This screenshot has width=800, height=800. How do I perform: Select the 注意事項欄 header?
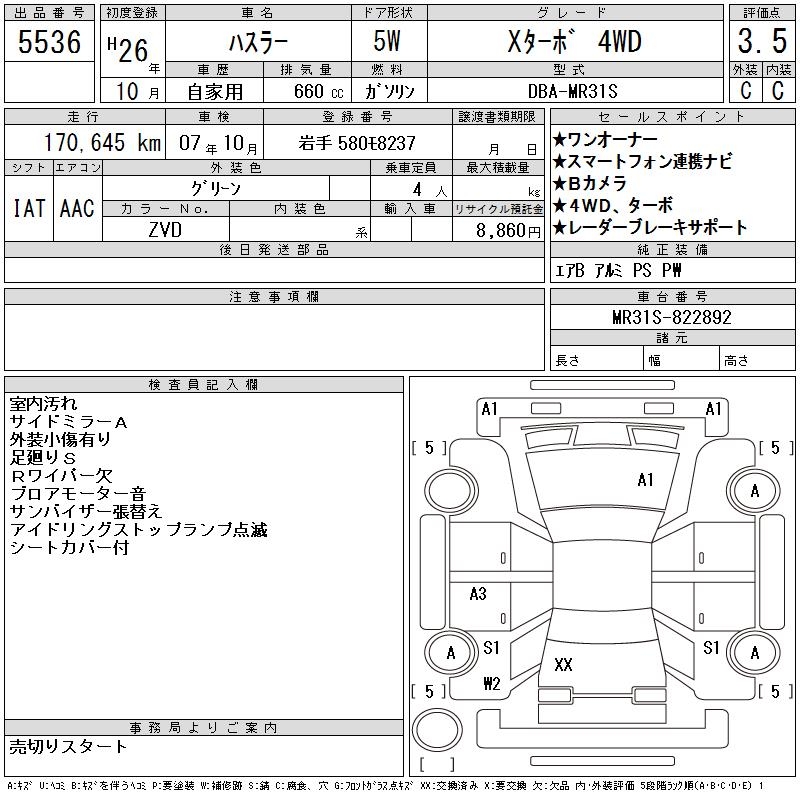pyautogui.click(x=274, y=297)
